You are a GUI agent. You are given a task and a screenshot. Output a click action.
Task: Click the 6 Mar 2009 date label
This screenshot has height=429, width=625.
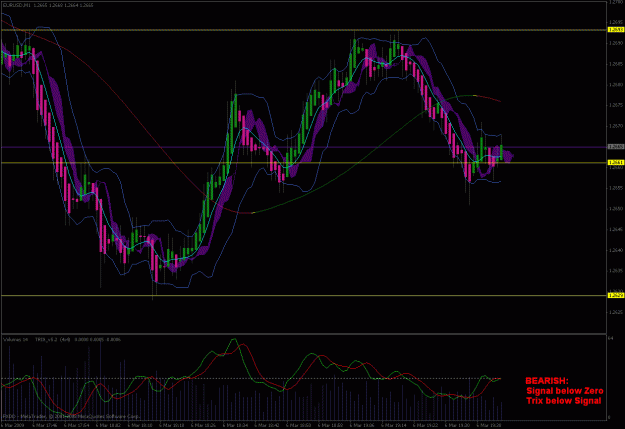13,426
